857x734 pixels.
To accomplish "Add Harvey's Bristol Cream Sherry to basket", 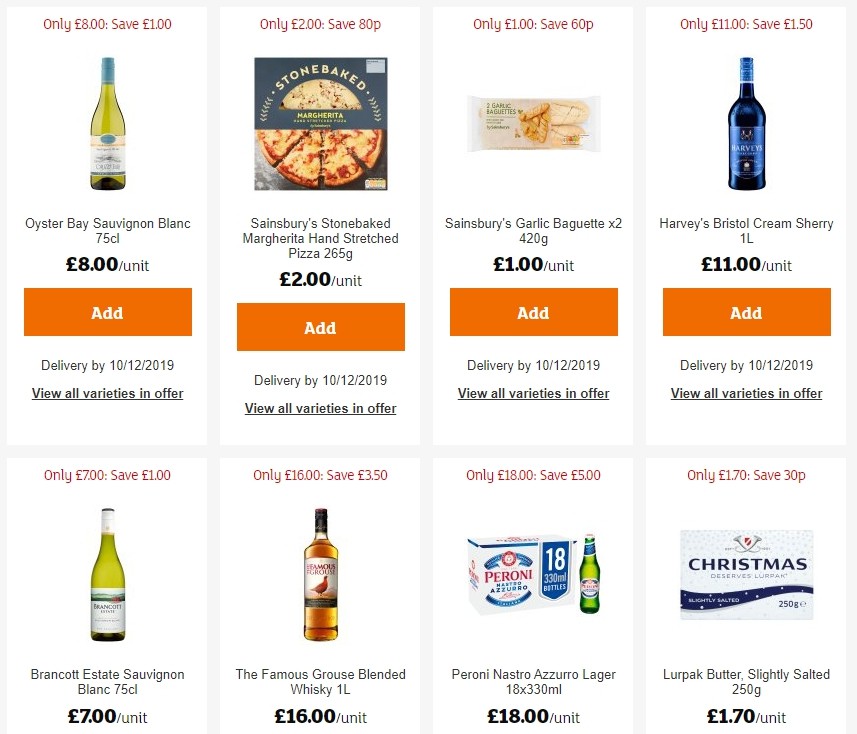I will tap(746, 312).
